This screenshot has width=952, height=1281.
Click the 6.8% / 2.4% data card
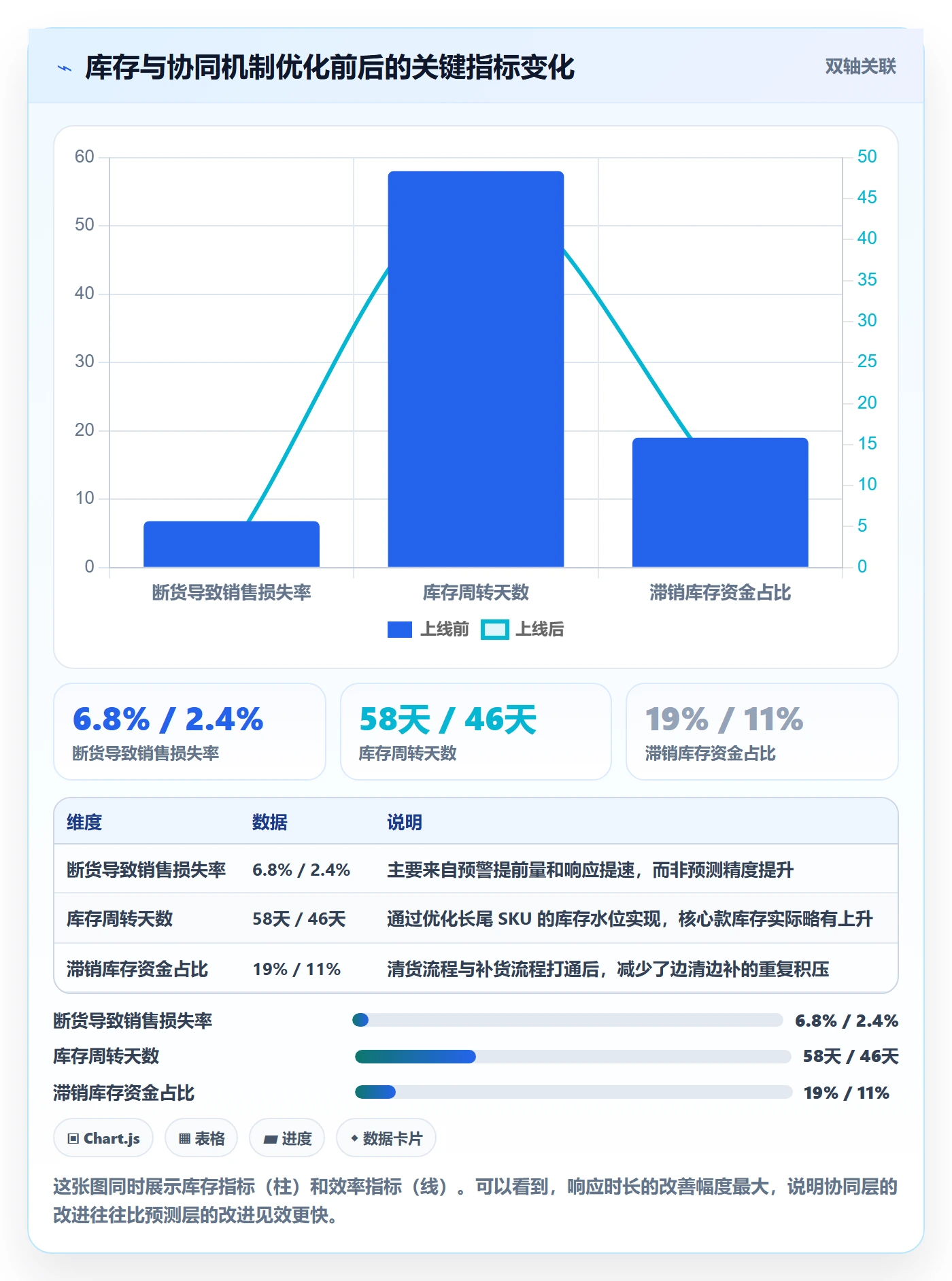click(190, 732)
